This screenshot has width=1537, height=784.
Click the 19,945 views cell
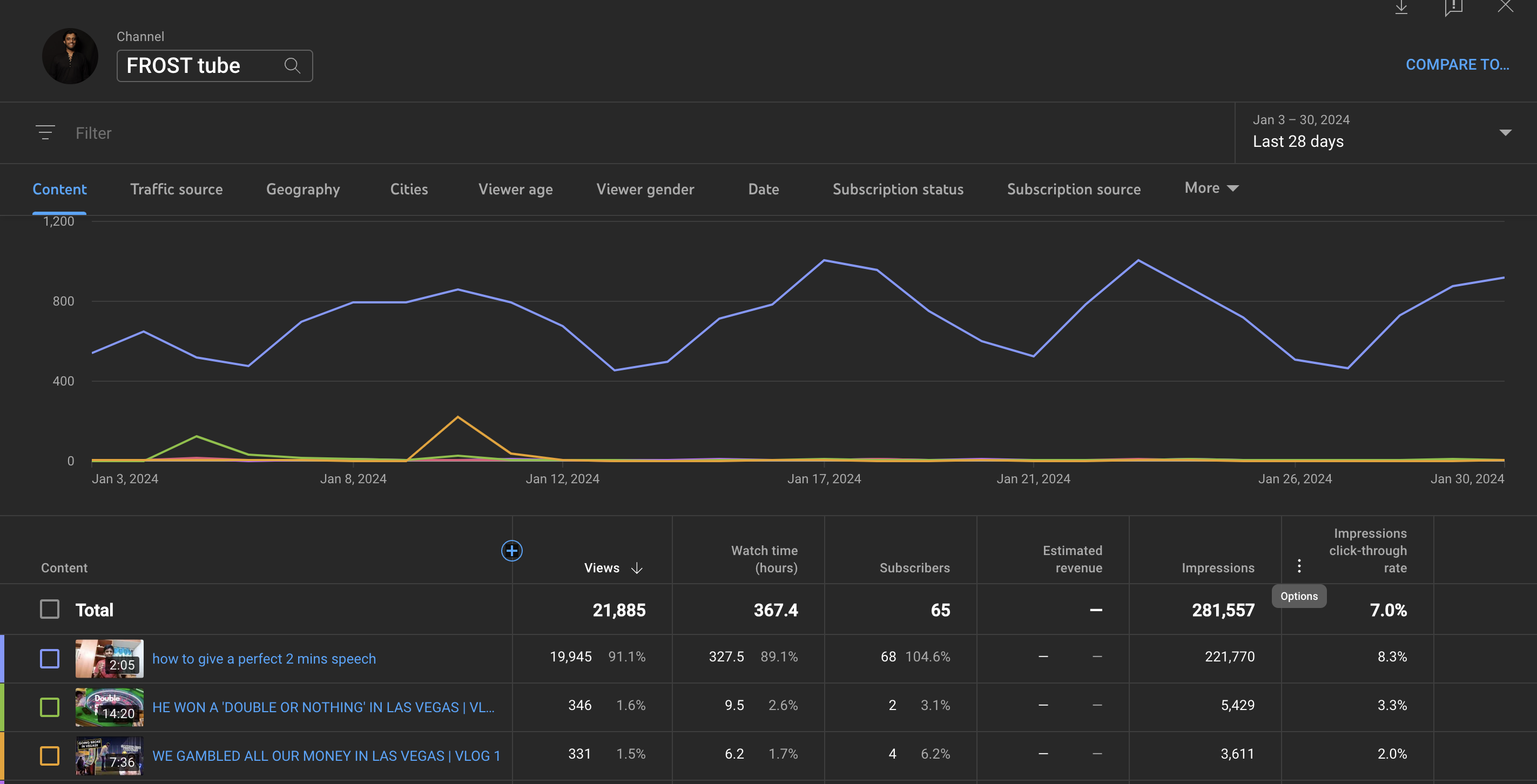(570, 657)
